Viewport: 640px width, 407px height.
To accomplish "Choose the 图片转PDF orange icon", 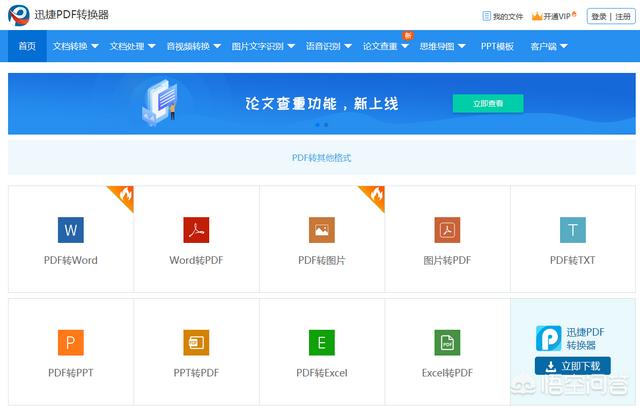I will click(x=447, y=230).
